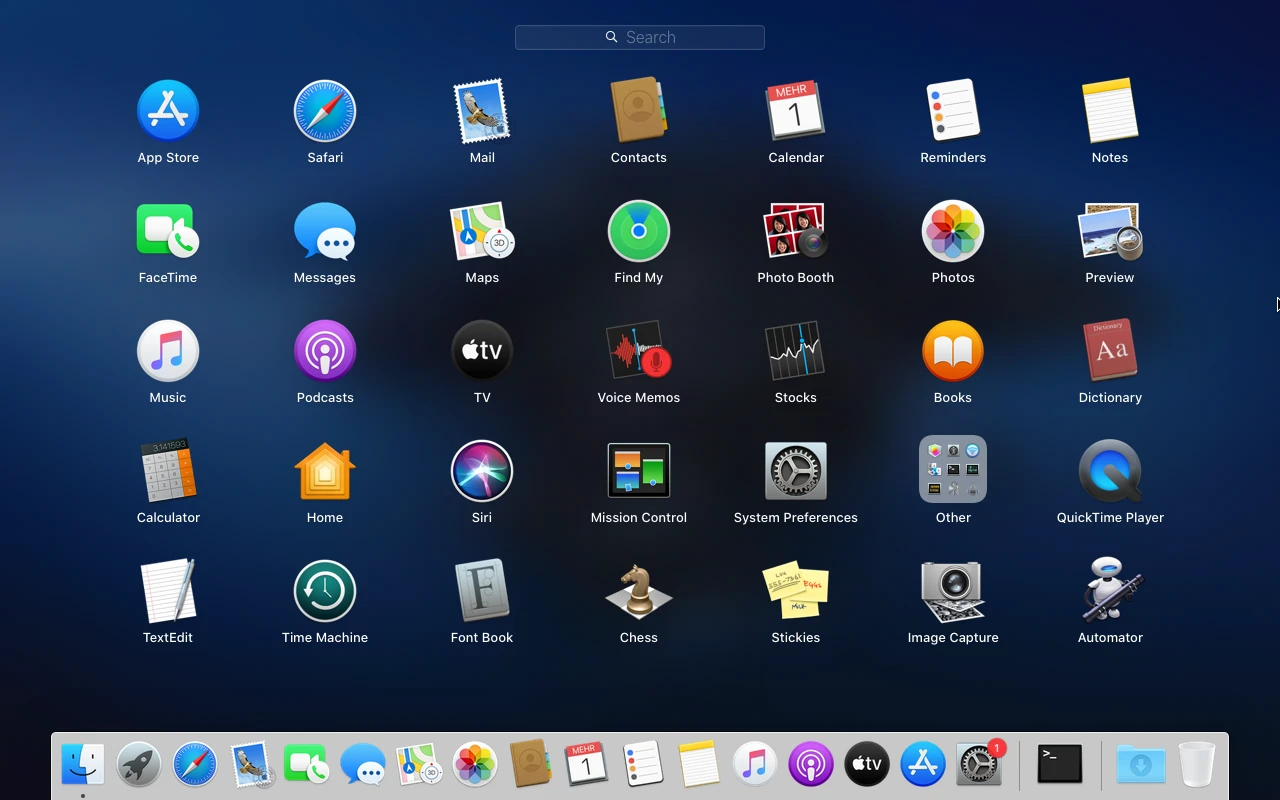The image size is (1280, 800).
Task: Open Find My from Launchpad
Action: coord(639,231)
